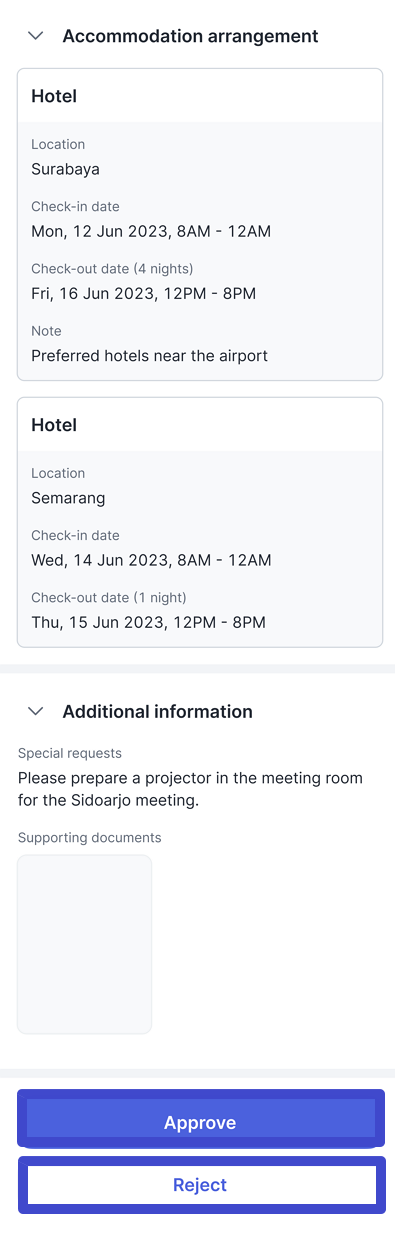
Task: Open the supporting documents thumbnail
Action: point(85,944)
